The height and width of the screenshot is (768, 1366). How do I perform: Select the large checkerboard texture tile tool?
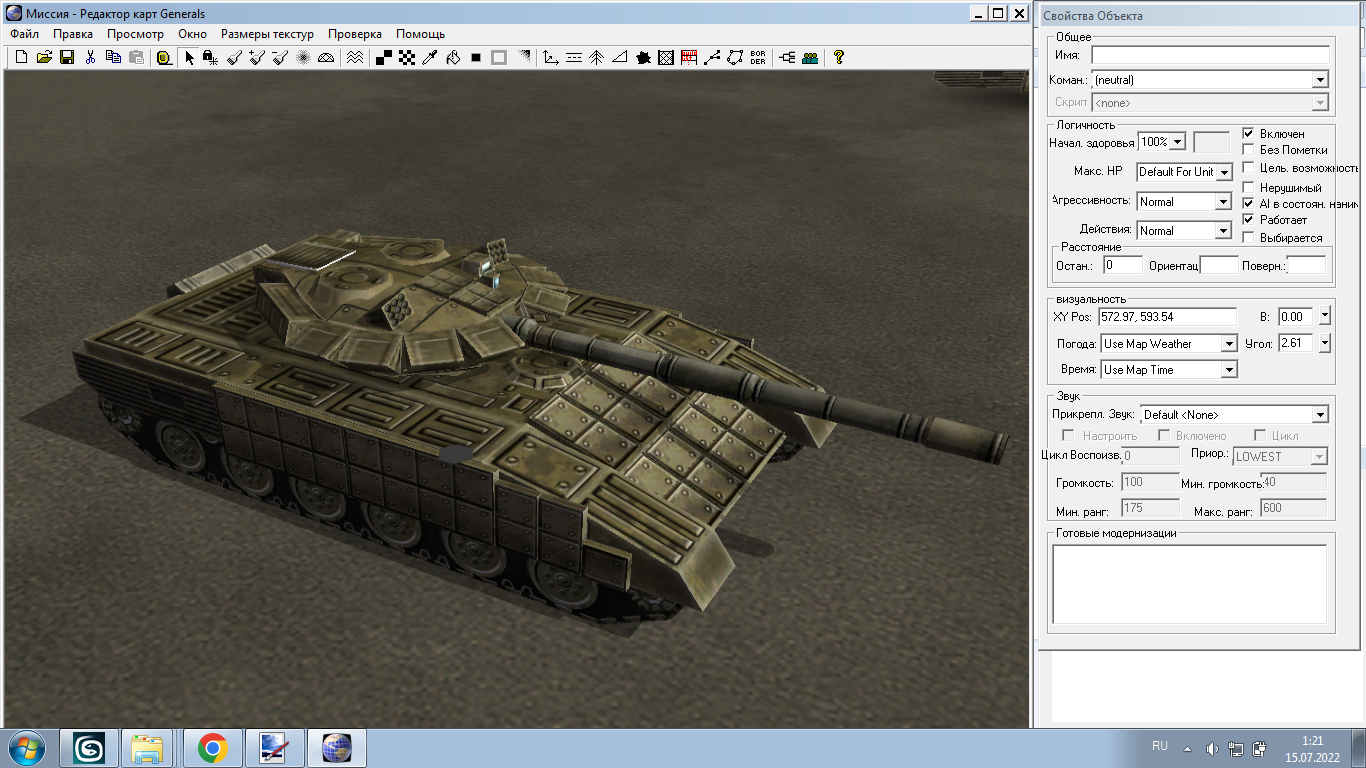[x=384, y=57]
